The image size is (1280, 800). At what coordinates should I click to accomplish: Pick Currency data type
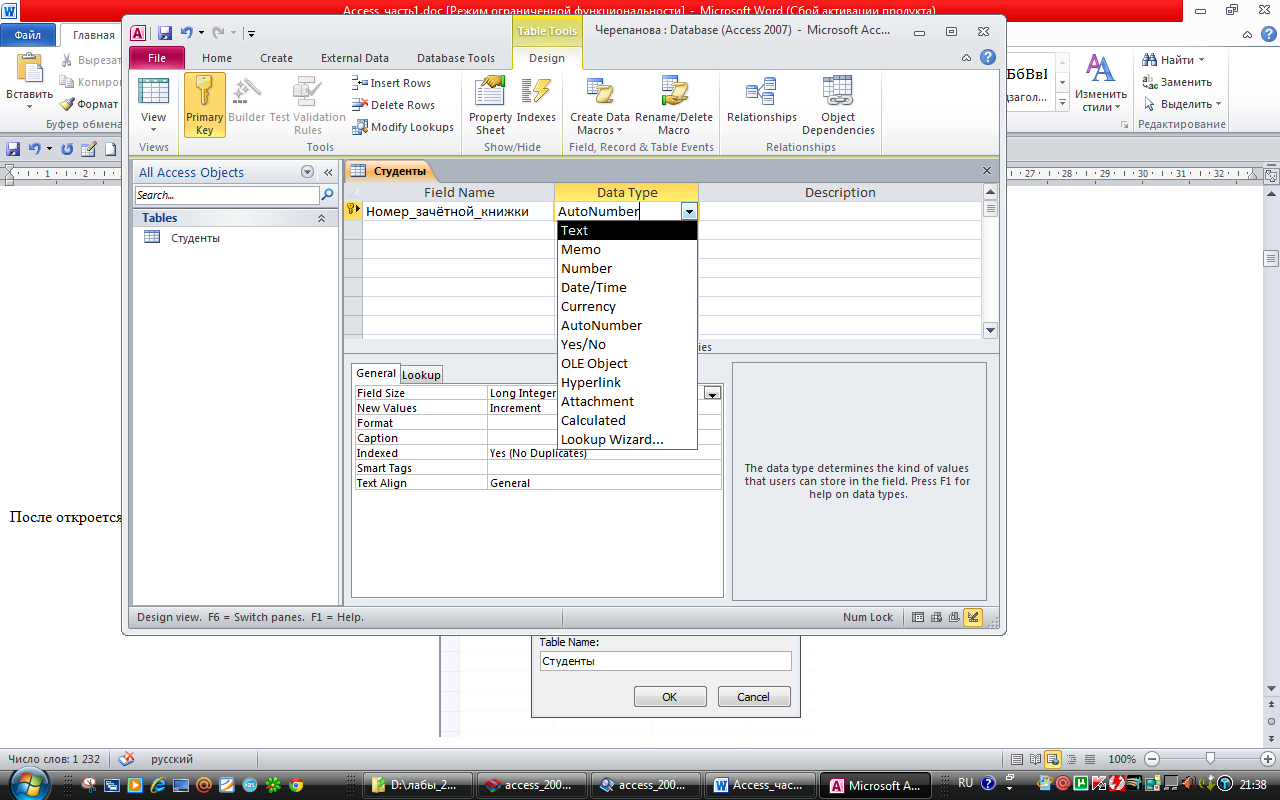tap(627, 307)
